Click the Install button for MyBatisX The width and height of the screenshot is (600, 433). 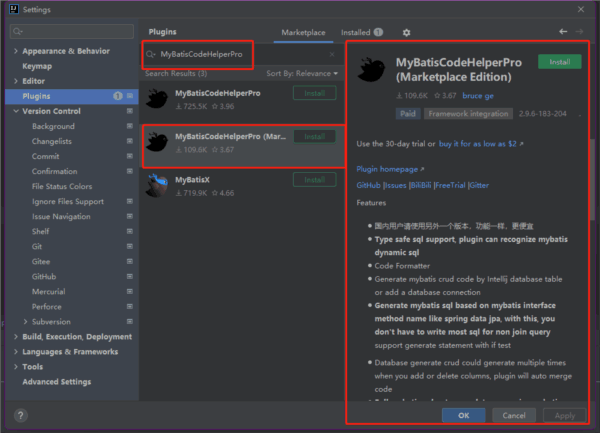[x=314, y=180]
